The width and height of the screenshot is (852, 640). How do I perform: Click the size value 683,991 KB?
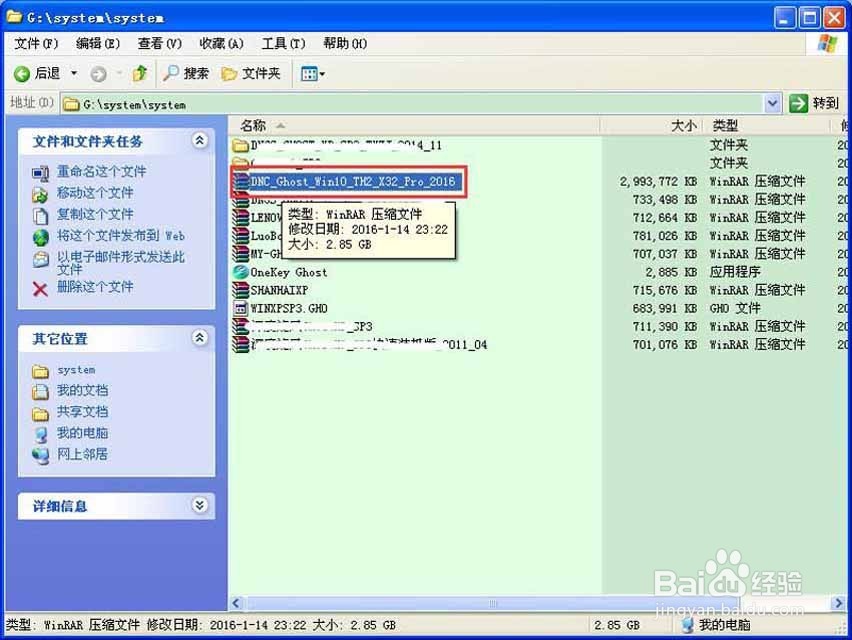pos(665,309)
